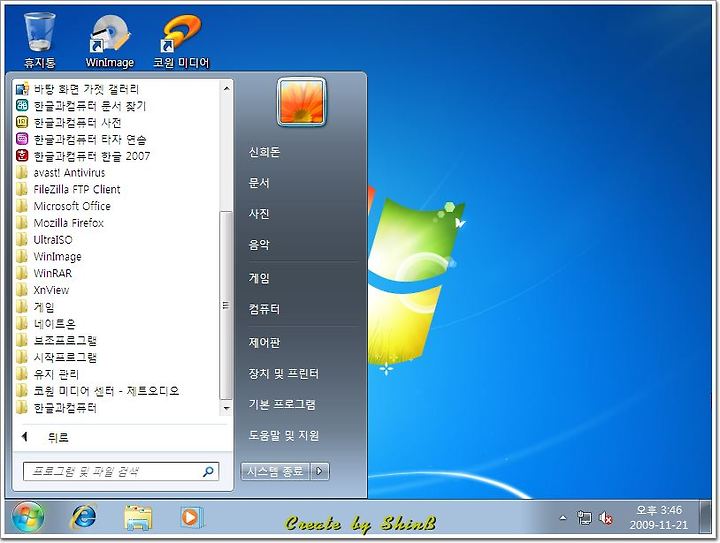
Task: Expand the Mozilla Firefox folder
Action: point(60,223)
